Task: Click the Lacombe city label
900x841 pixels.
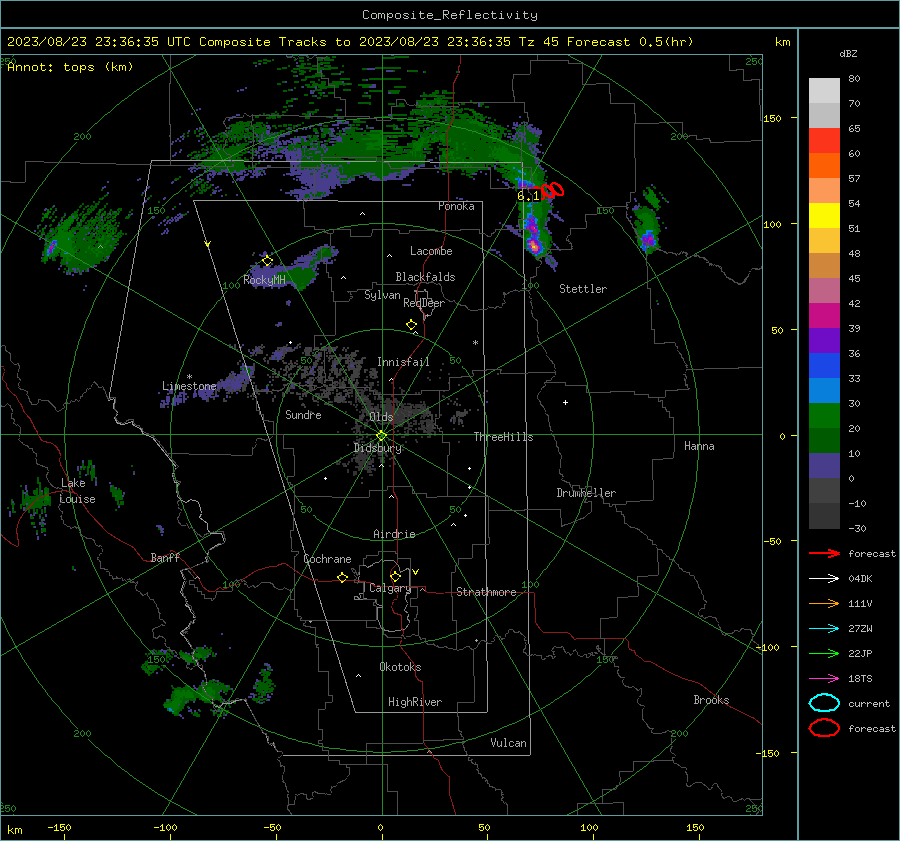Action: click(x=431, y=251)
